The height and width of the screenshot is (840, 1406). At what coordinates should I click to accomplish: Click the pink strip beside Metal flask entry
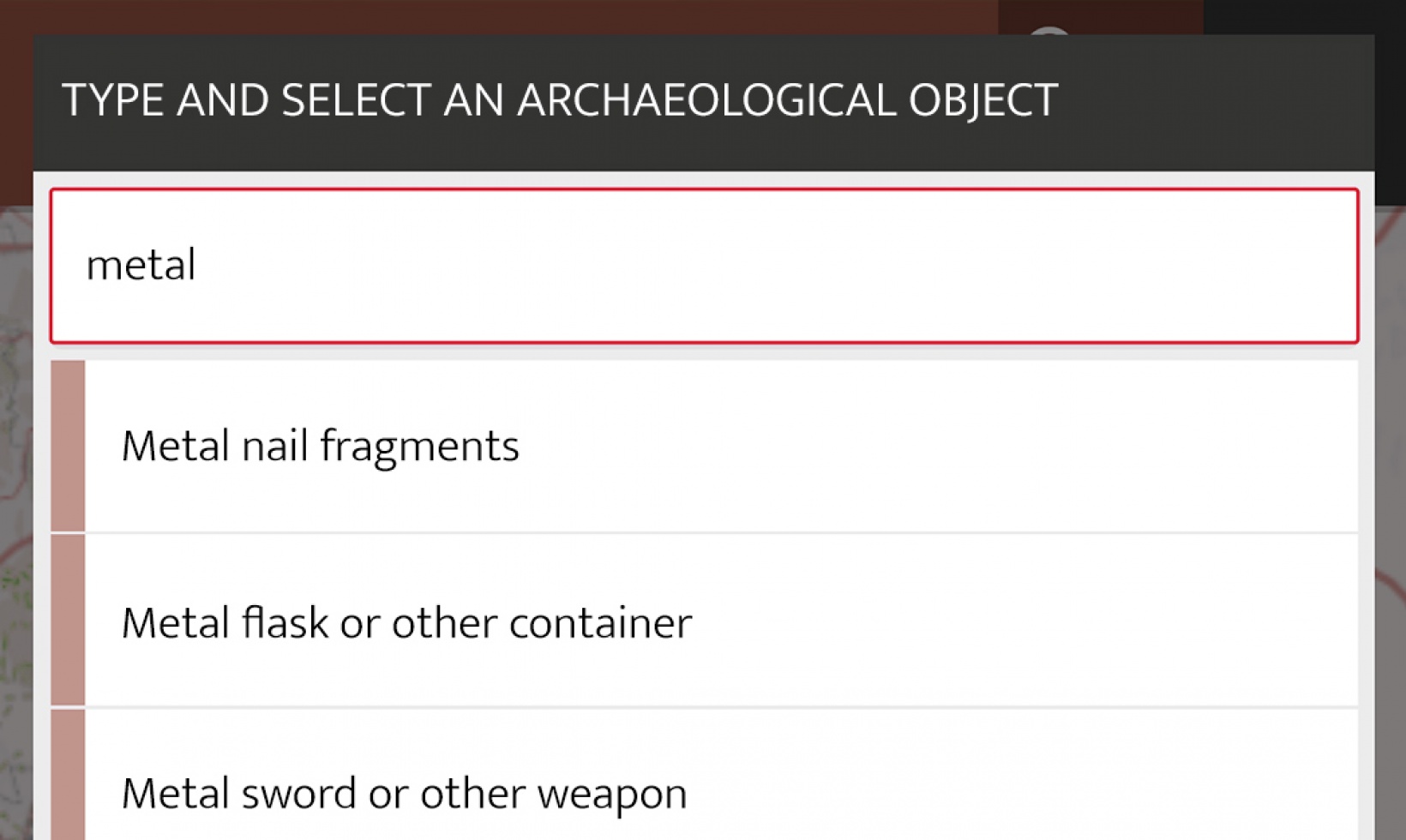click(x=68, y=623)
